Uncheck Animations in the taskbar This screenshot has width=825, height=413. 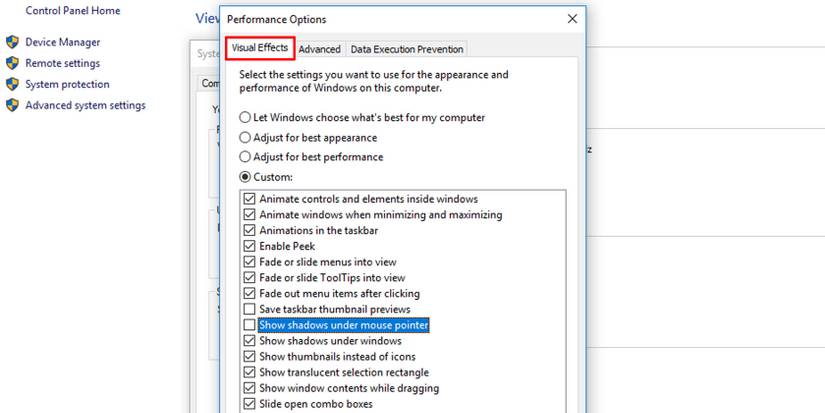[x=250, y=230]
